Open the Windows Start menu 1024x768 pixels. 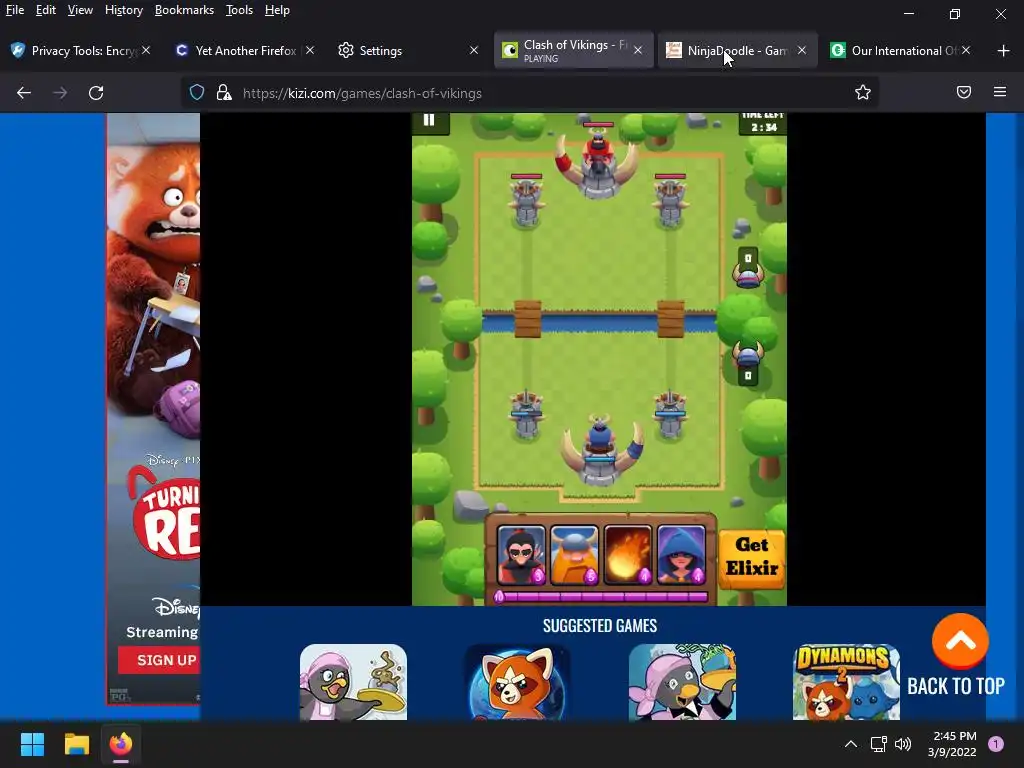coord(32,744)
